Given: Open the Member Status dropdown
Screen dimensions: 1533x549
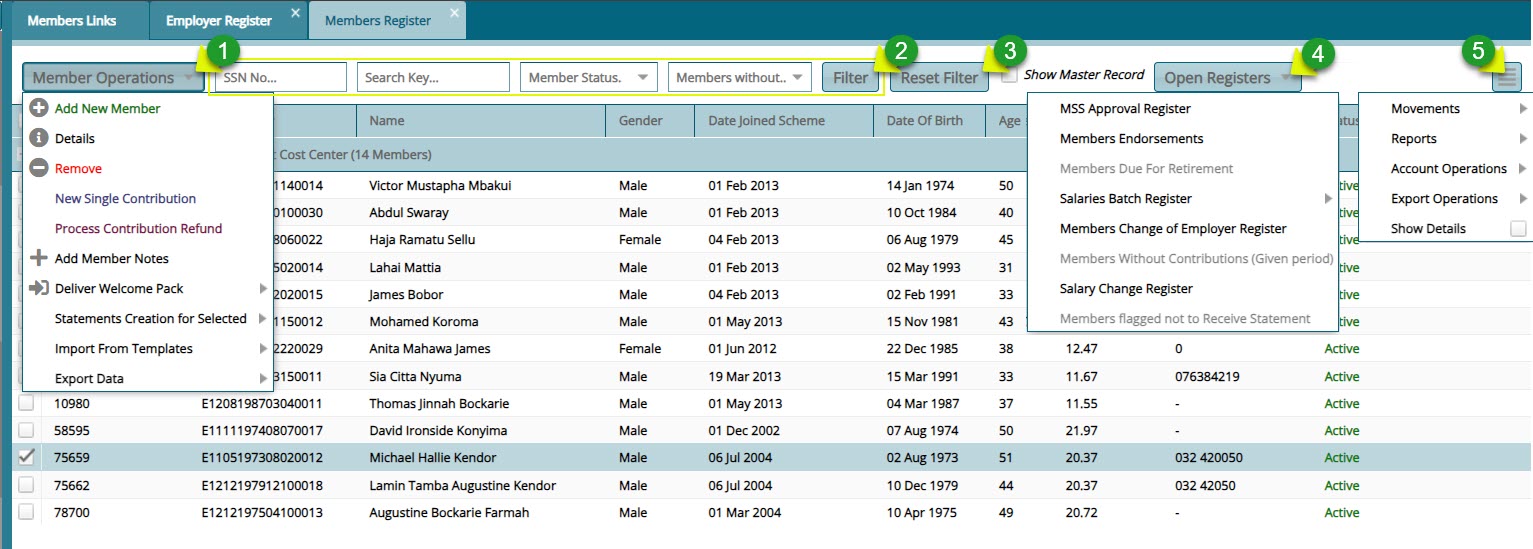Looking at the screenshot, I should (x=588, y=78).
